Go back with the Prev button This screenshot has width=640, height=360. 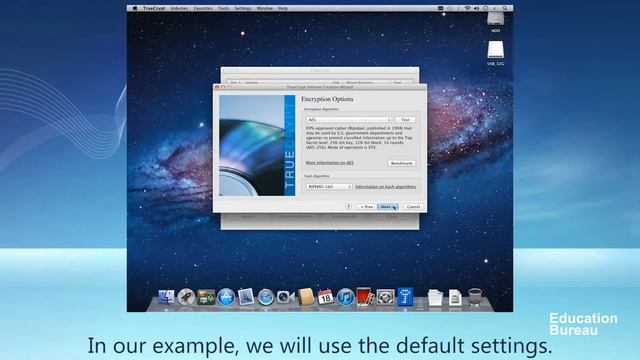(367, 207)
